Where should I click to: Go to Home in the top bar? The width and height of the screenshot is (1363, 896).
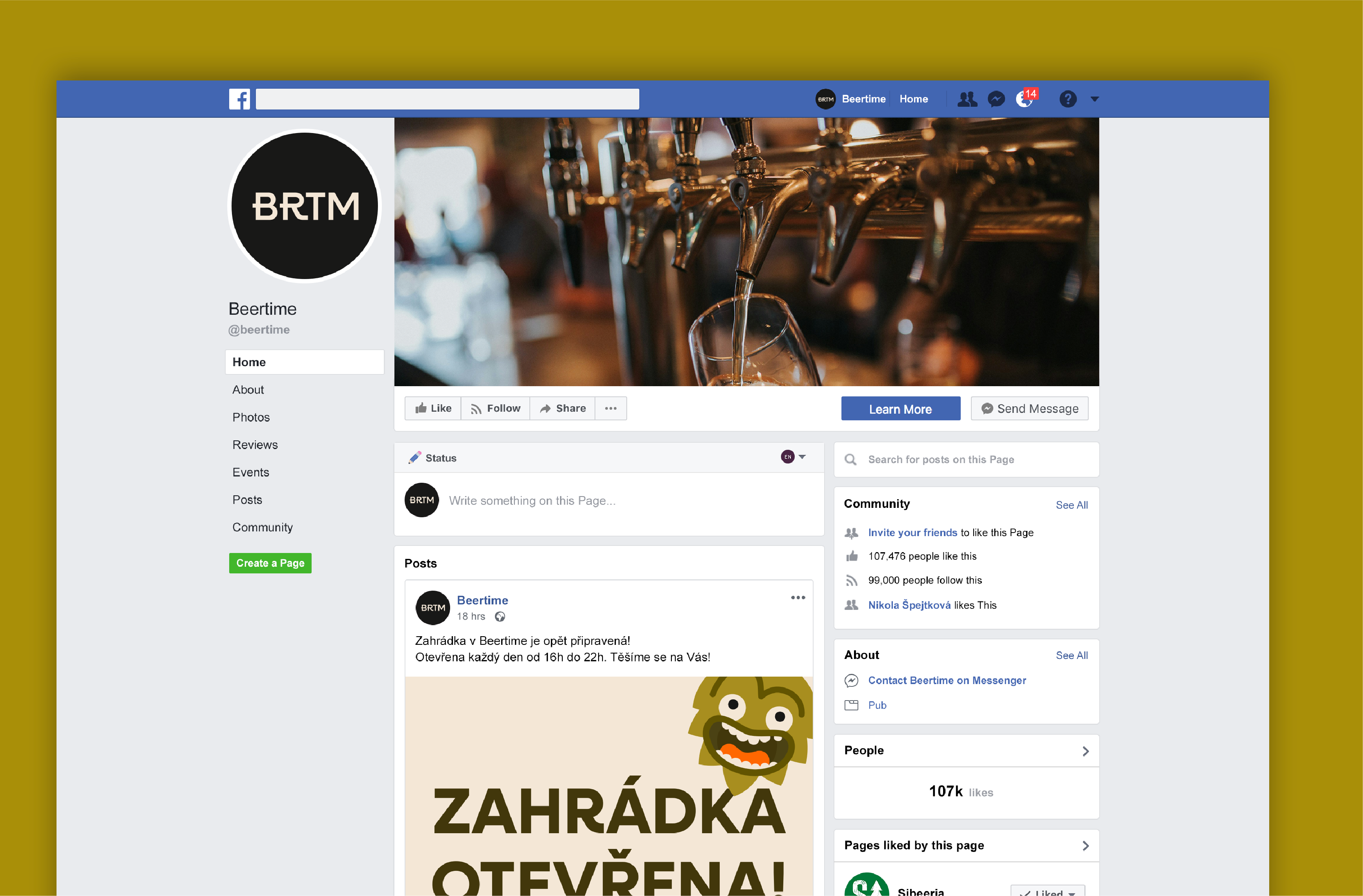pyautogui.click(x=913, y=99)
